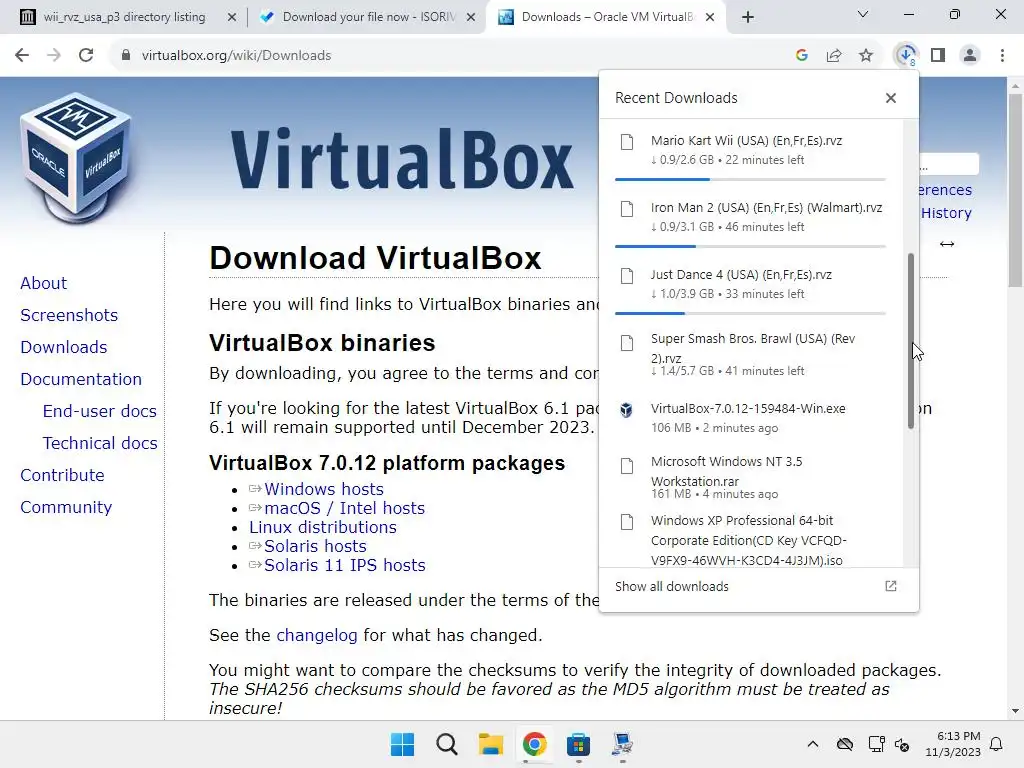The width and height of the screenshot is (1024, 768).
Task: Click the Super Smash Bros. Brawl file icon
Action: [x=627, y=343]
